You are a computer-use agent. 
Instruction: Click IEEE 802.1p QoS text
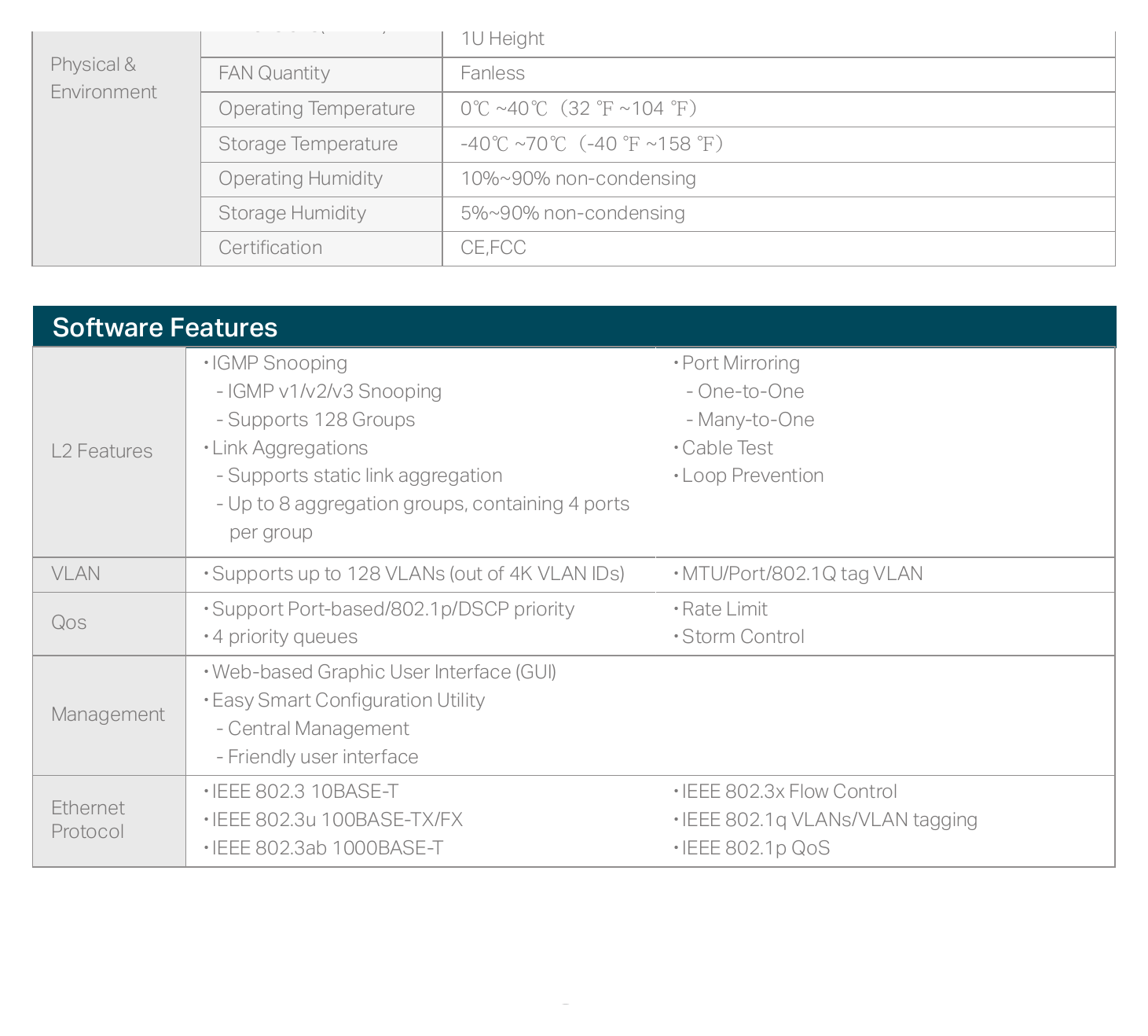tap(756, 848)
